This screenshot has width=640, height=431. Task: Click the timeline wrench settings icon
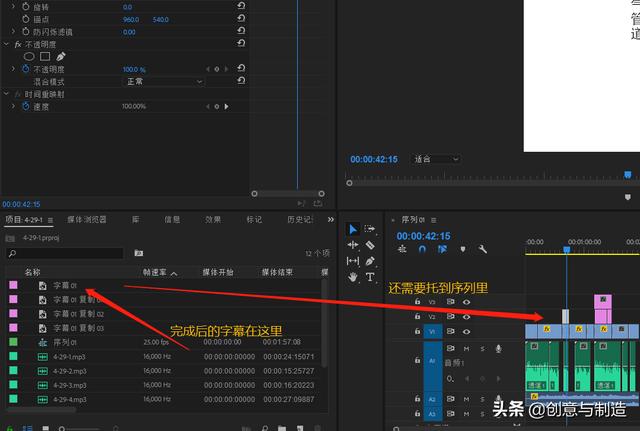point(482,249)
